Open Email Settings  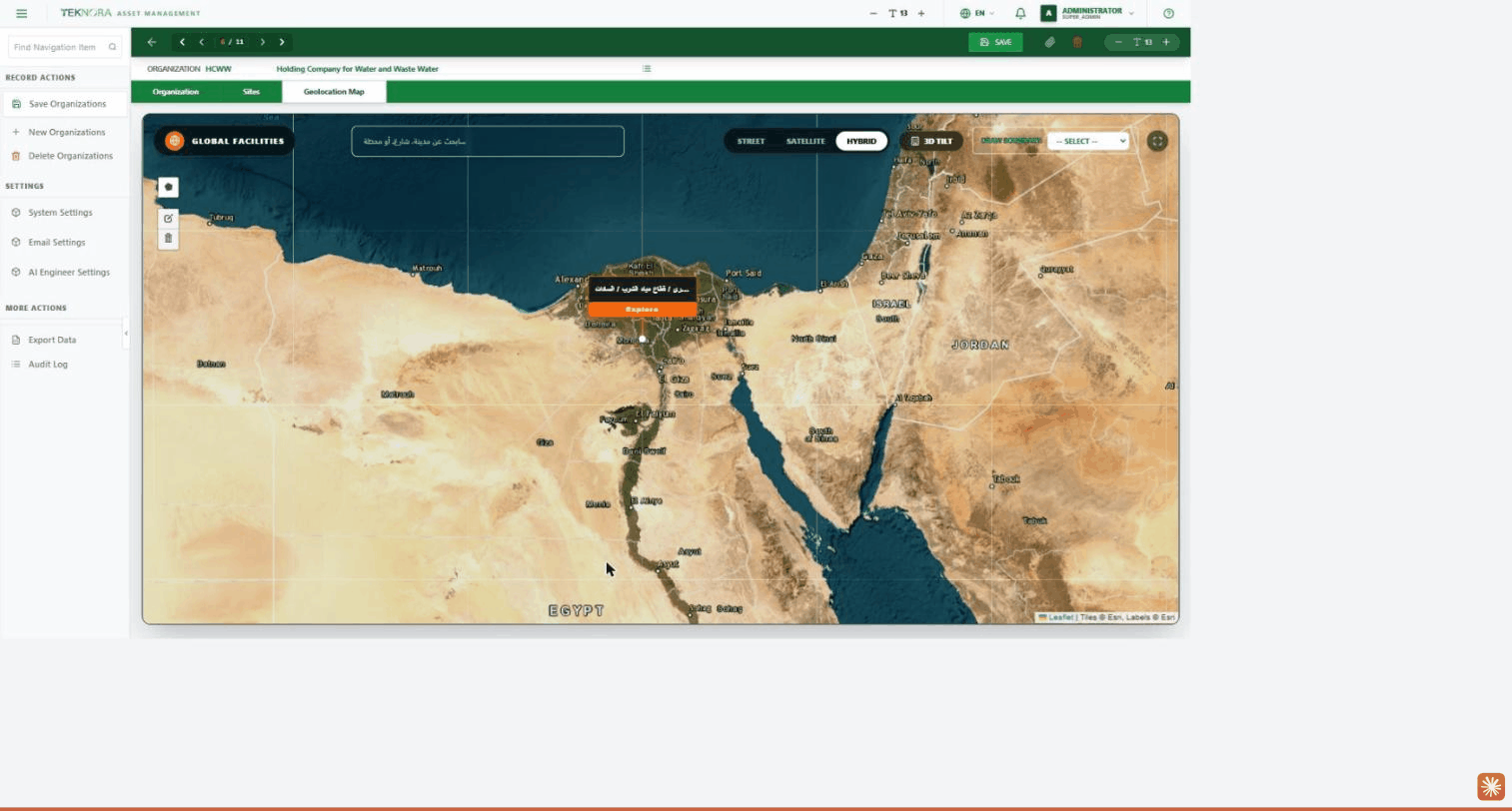pos(56,243)
